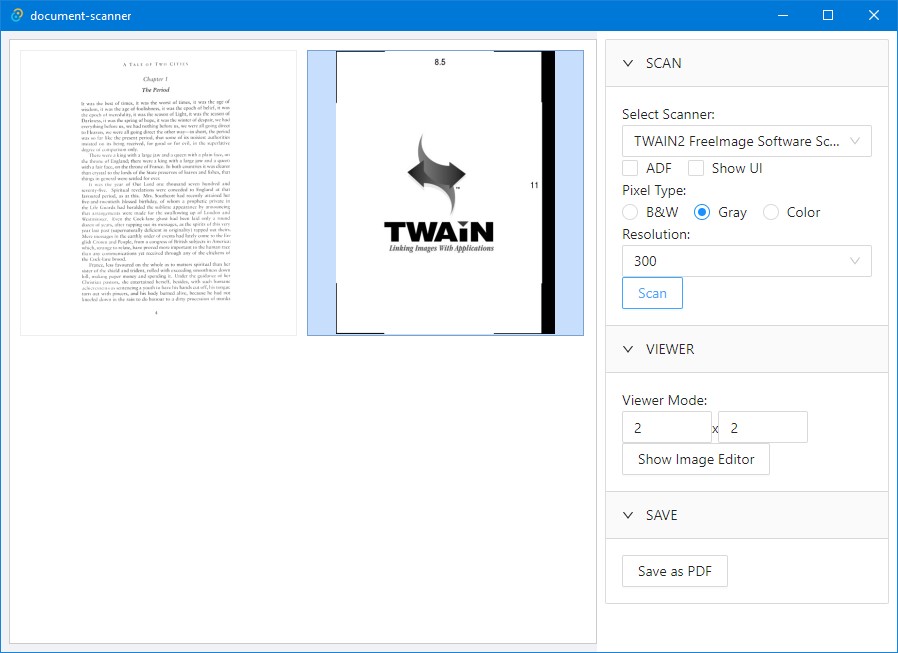Click the first Viewer Mode number field
The width and height of the screenshot is (898, 653).
pos(667,426)
